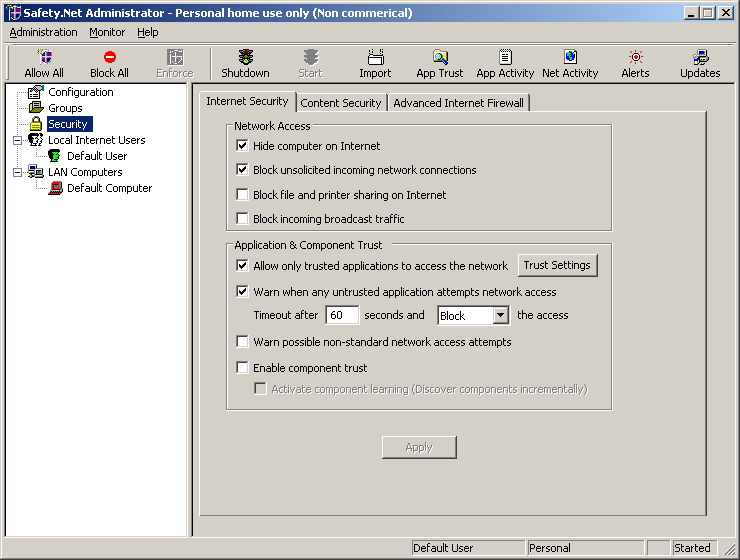Click the Shutdown traffic light icon
This screenshot has height=560, width=740.
click(x=245, y=57)
